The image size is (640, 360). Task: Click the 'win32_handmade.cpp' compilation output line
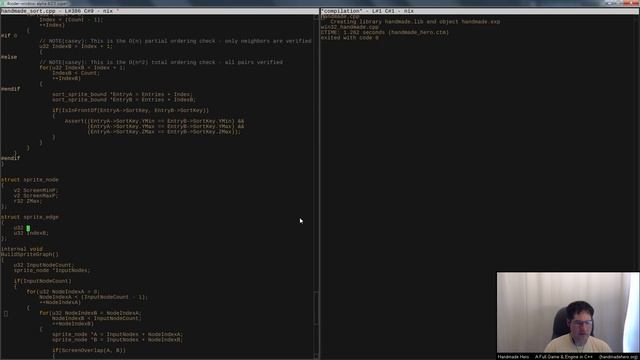click(x=350, y=27)
